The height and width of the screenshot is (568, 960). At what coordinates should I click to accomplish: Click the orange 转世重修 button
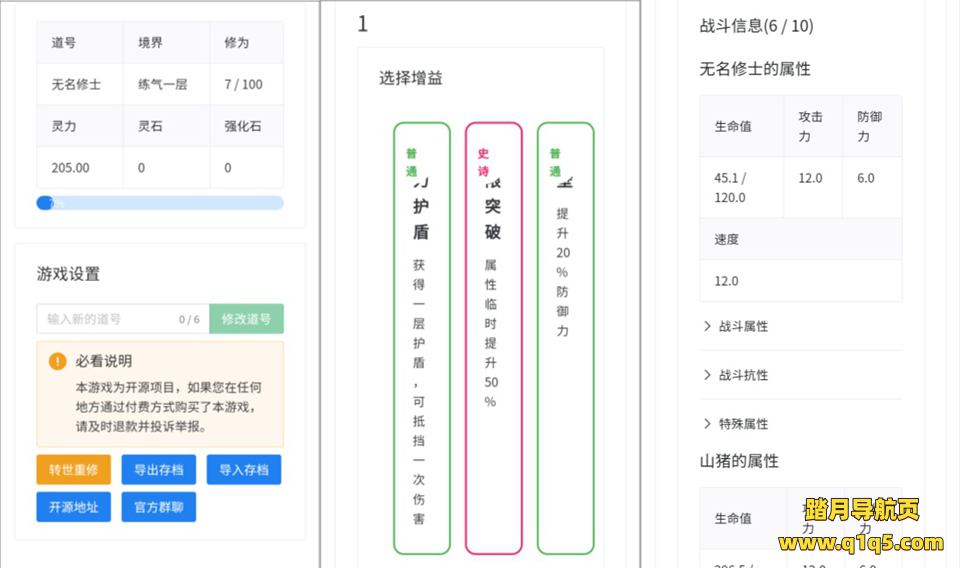pos(73,470)
